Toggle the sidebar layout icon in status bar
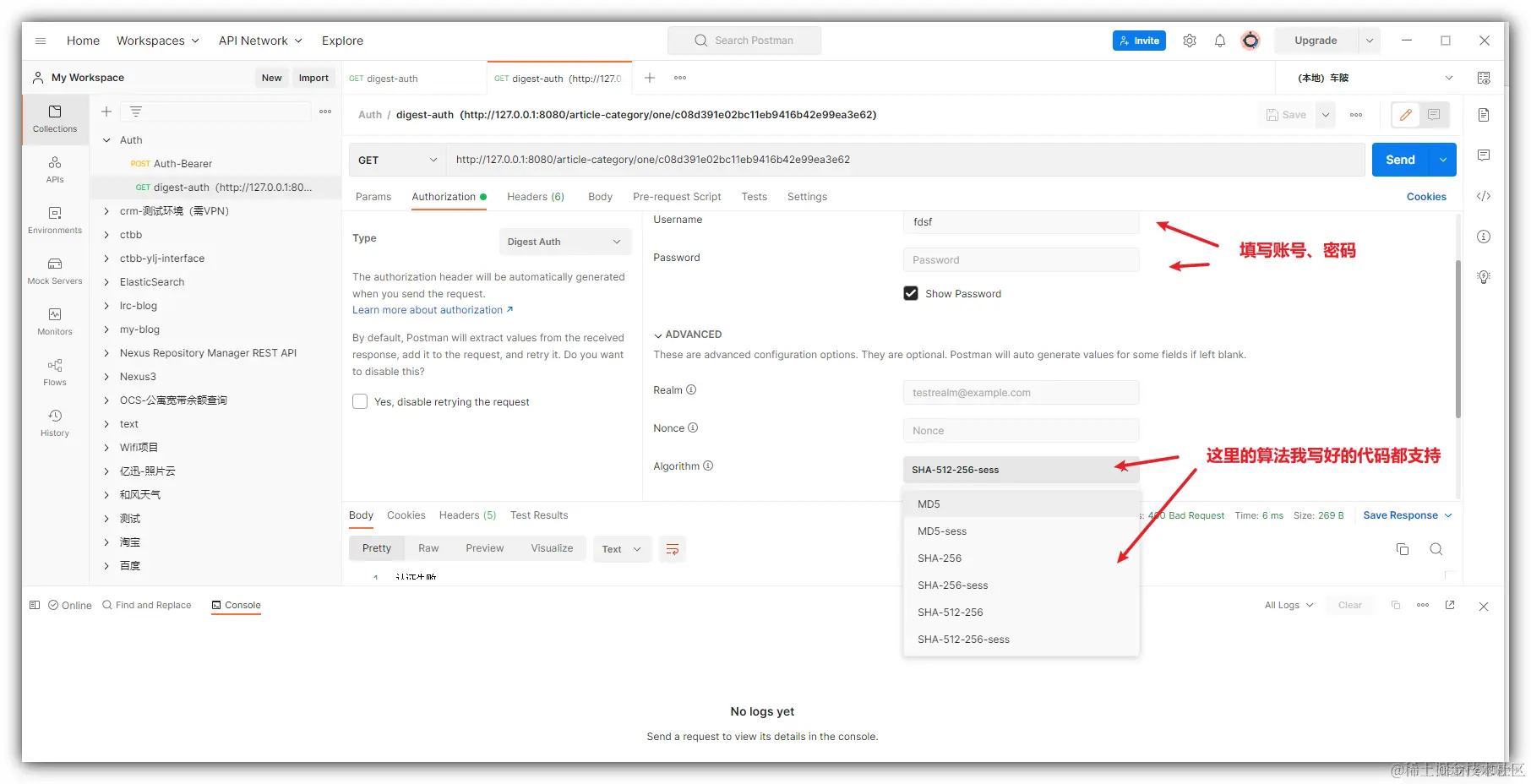This screenshot has height=784, width=1531. point(35,605)
